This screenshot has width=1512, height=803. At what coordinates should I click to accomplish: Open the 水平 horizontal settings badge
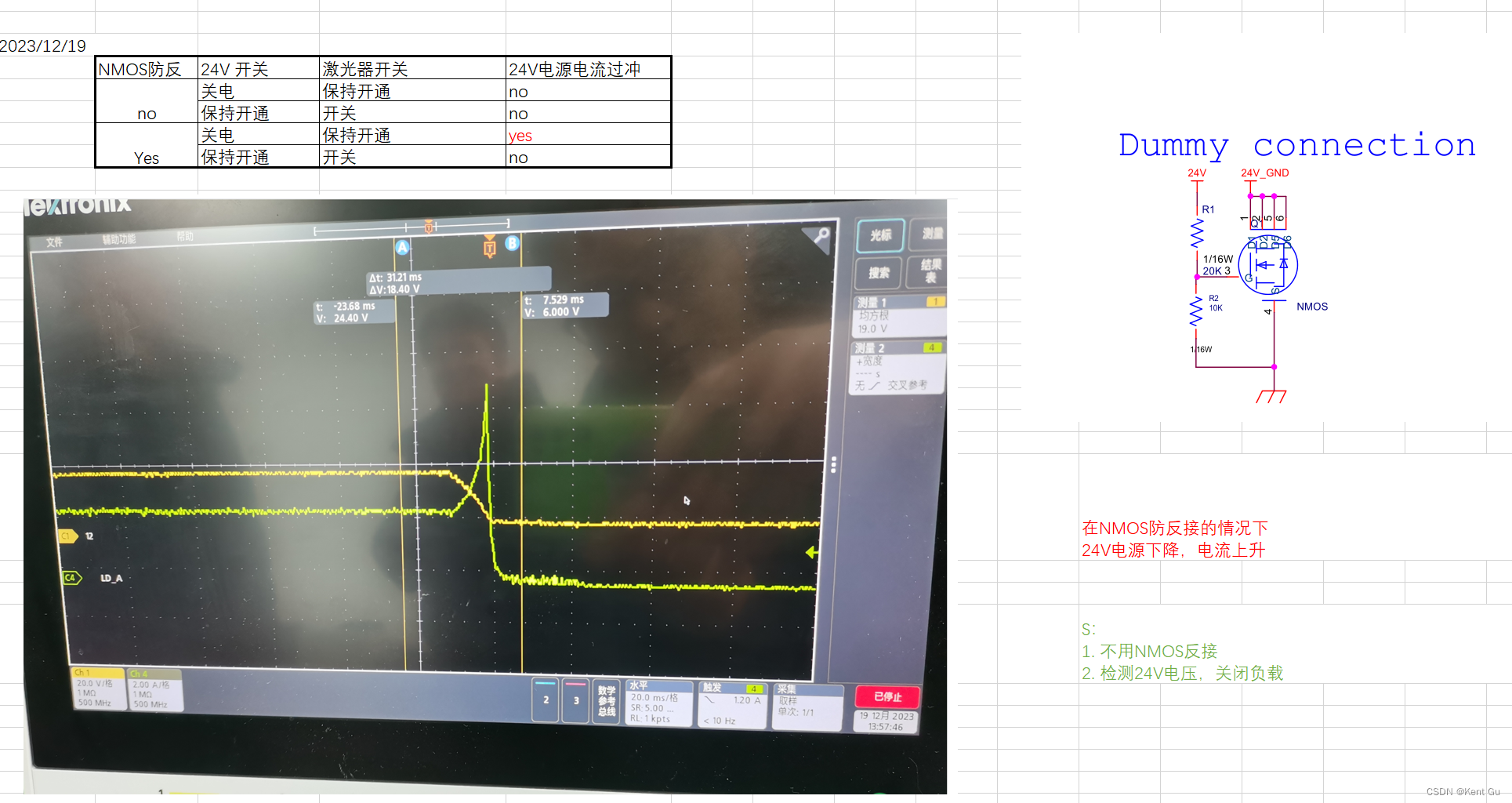pos(659,703)
